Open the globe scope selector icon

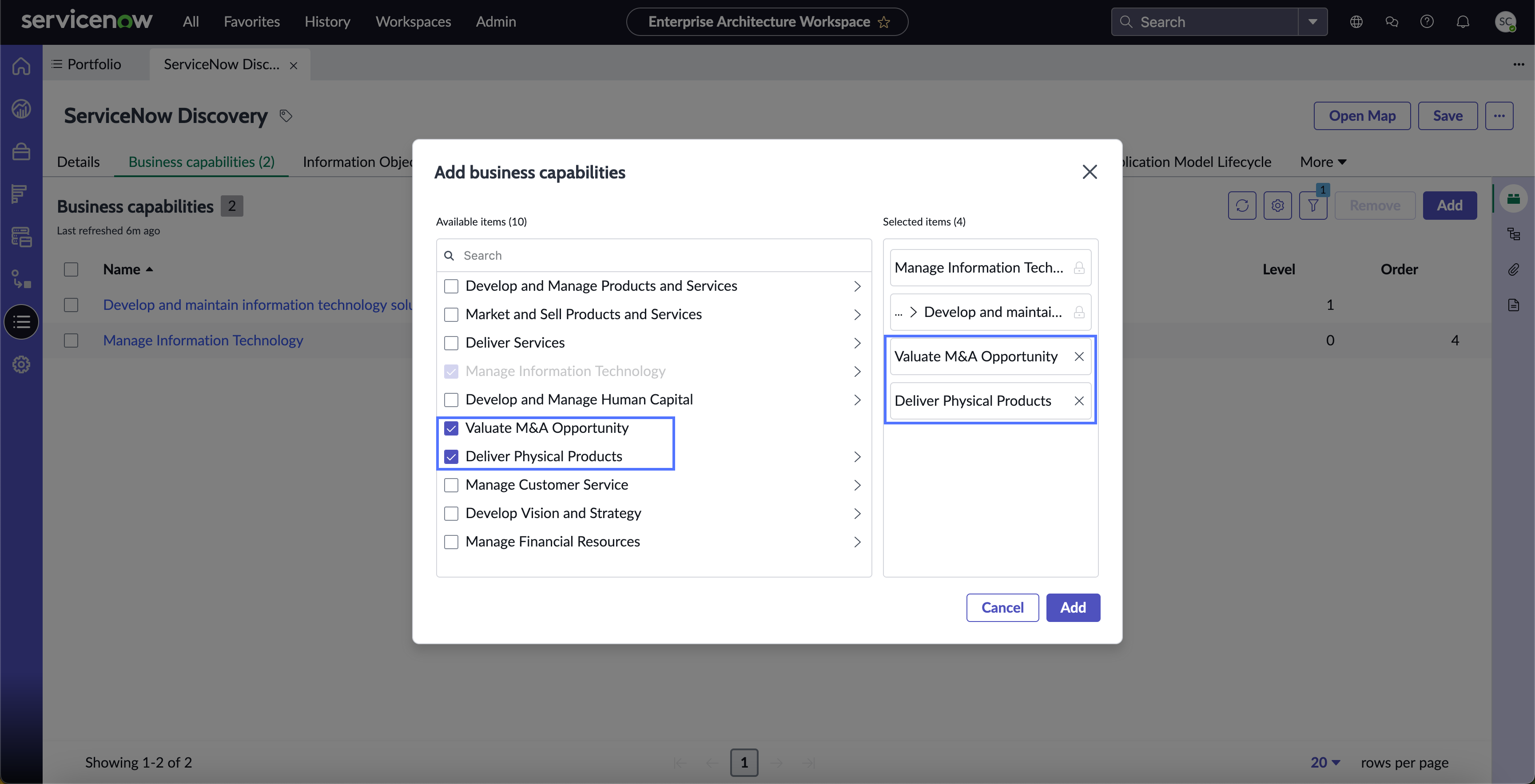(x=1356, y=22)
